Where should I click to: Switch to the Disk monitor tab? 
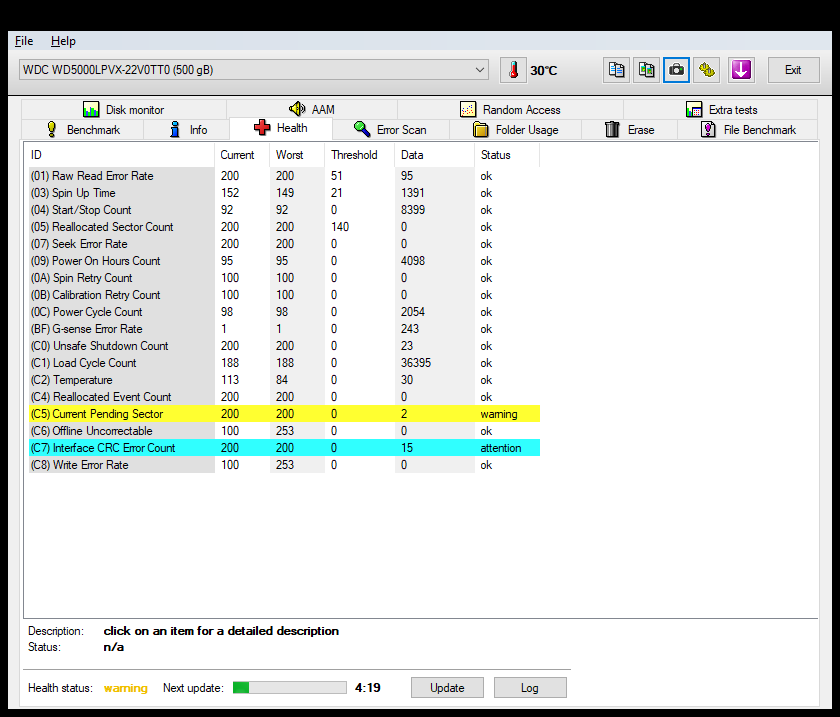(x=123, y=109)
